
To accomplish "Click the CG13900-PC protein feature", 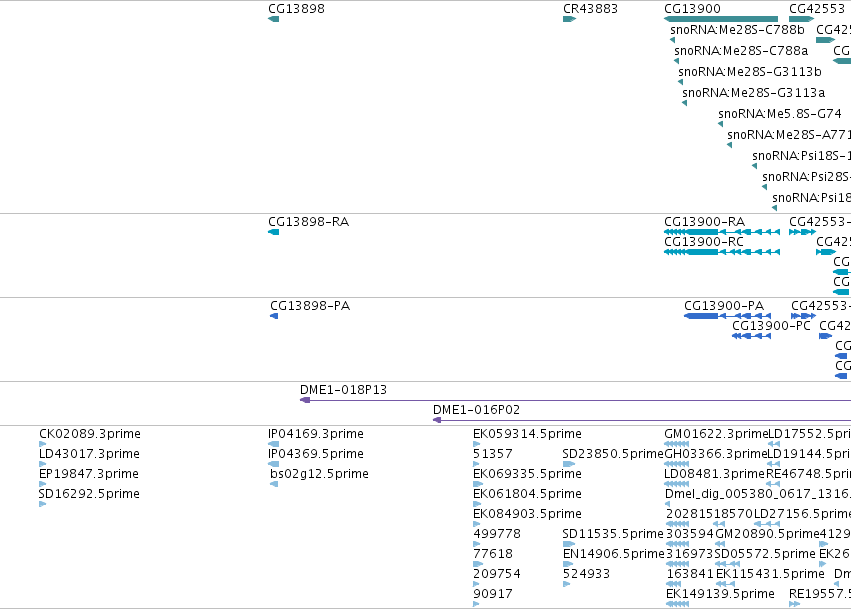I will tap(751, 336).
